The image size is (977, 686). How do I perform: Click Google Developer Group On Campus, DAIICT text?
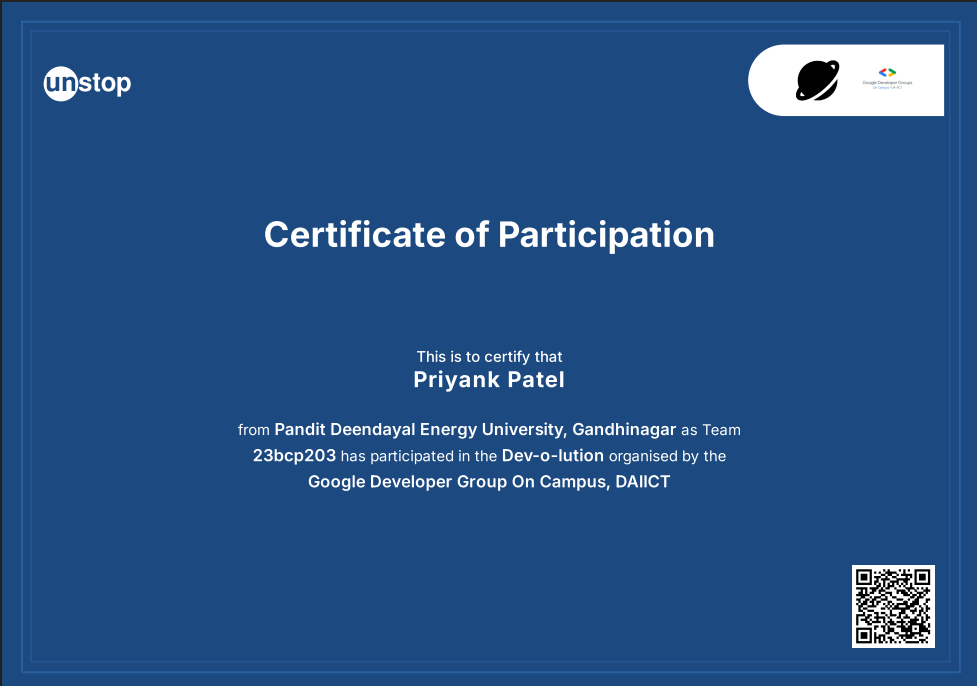coord(489,482)
